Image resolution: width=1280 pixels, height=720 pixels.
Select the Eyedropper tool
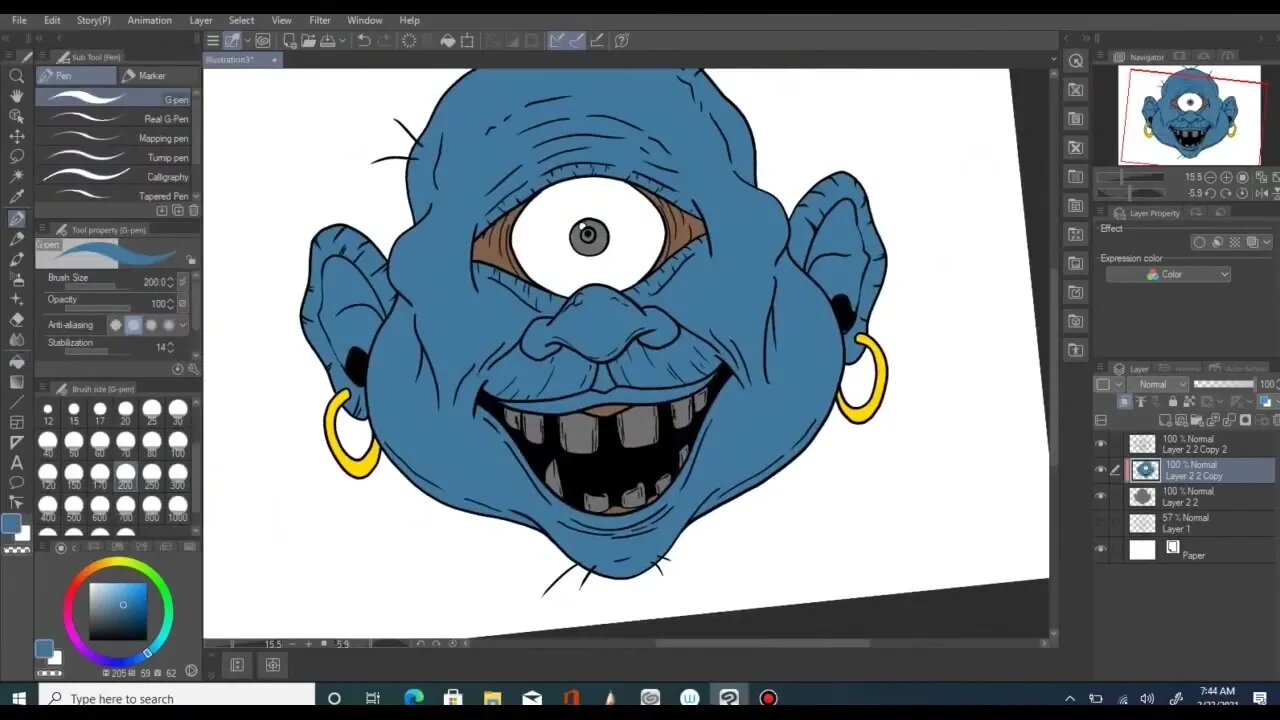[17, 197]
